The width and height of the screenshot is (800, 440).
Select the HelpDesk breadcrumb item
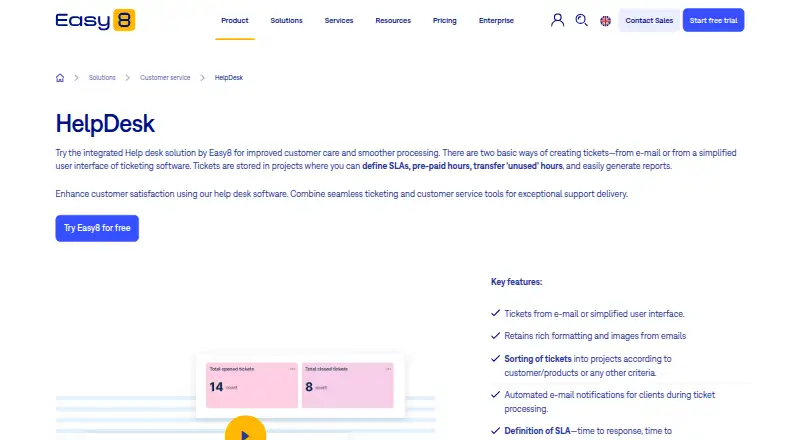pos(229,78)
